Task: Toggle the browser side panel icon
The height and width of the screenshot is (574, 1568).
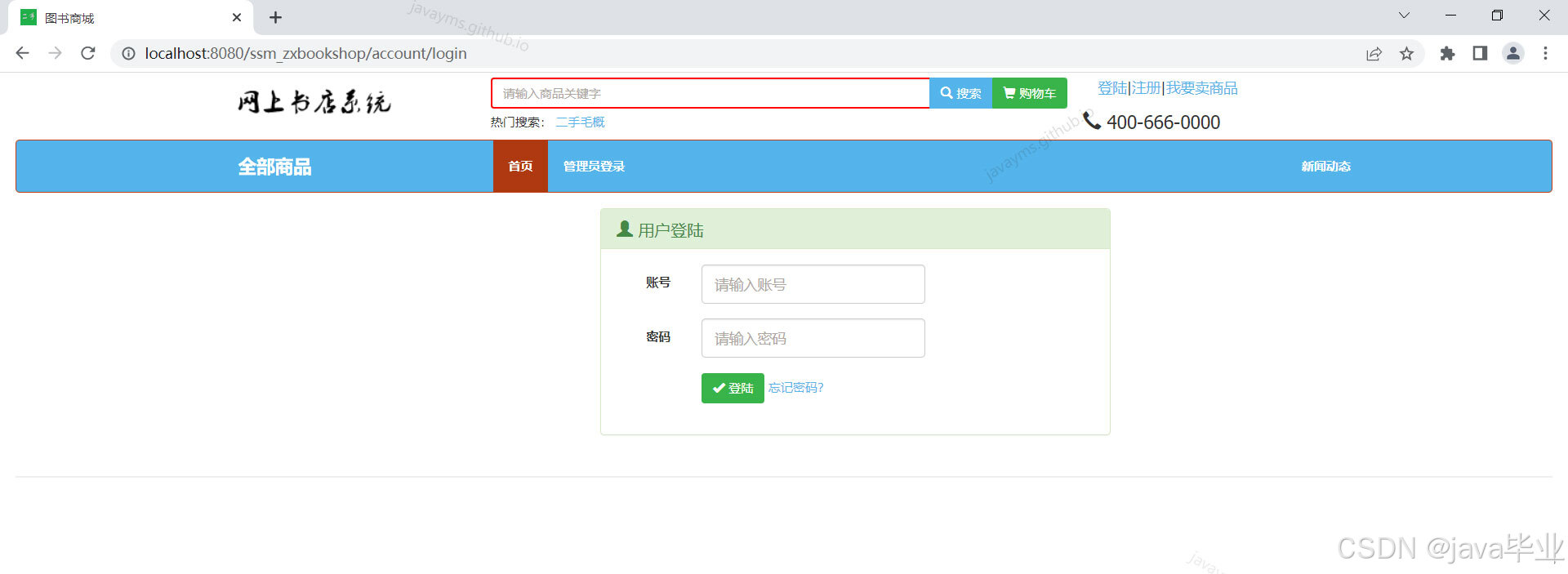Action: 1480,53
